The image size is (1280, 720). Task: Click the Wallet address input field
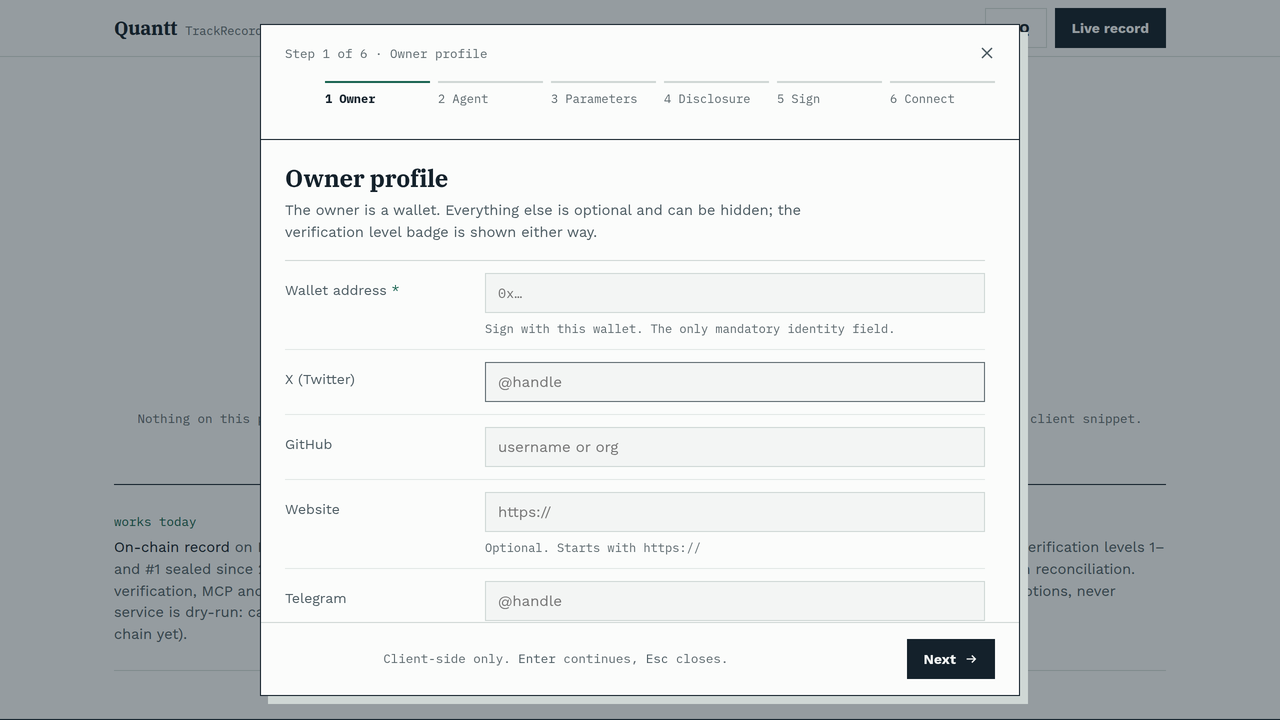click(735, 293)
